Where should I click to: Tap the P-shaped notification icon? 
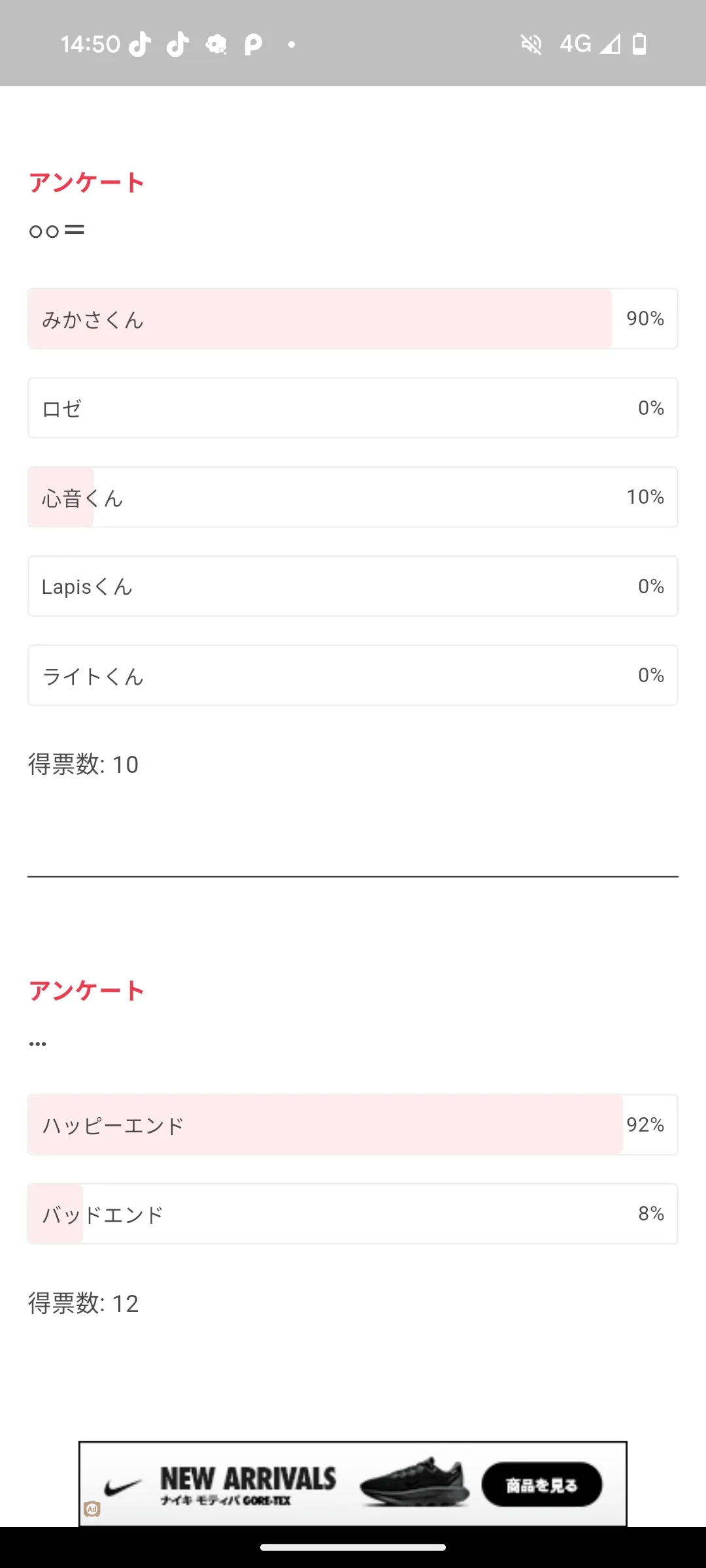pos(253,44)
